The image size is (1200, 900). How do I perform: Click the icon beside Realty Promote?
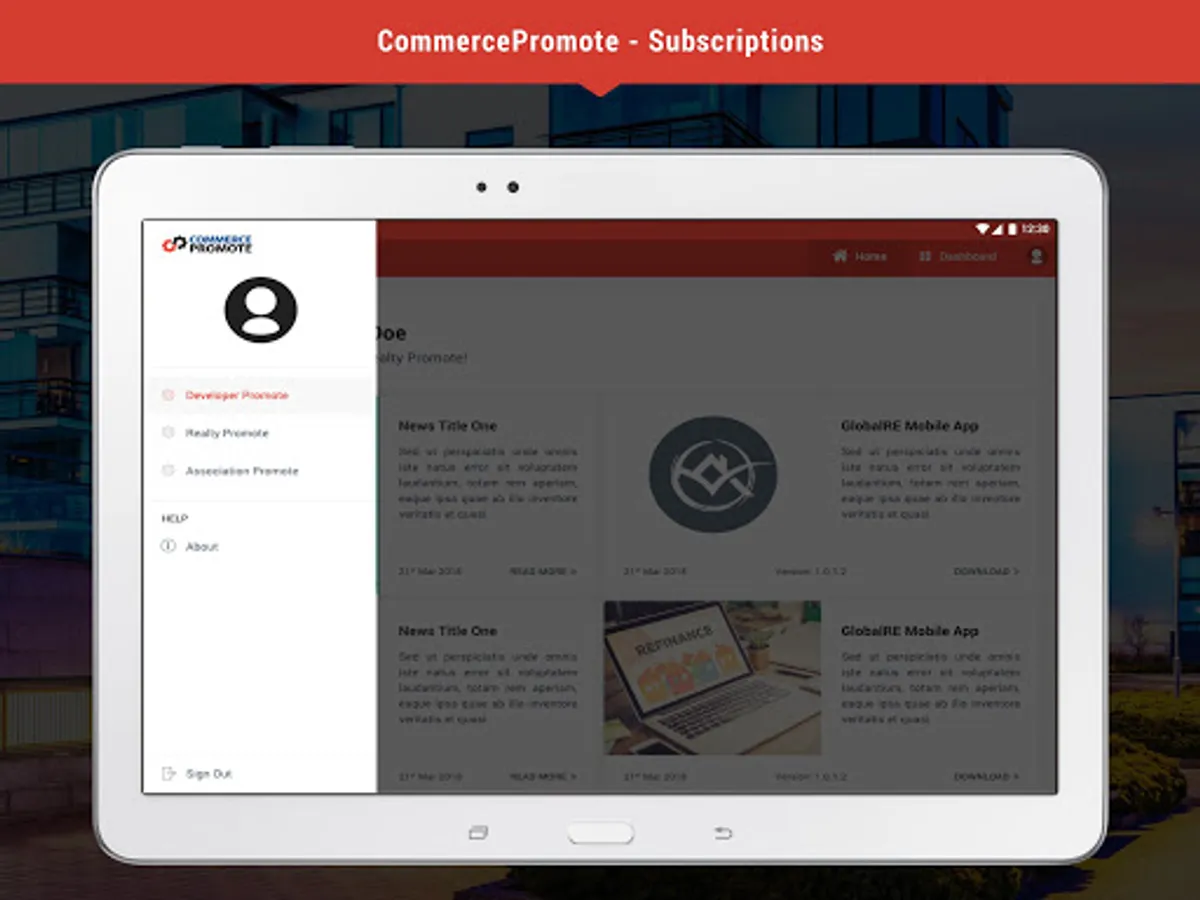coord(168,433)
